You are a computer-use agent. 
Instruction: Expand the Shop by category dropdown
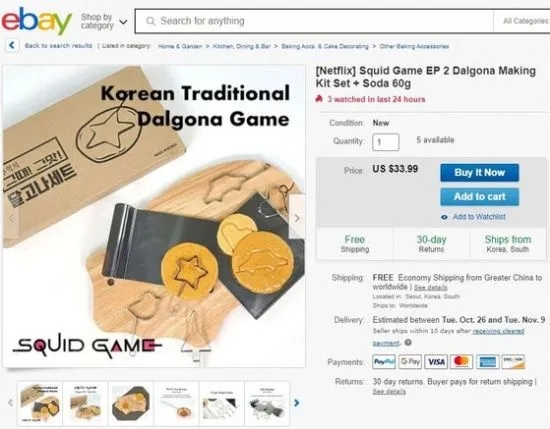pos(104,21)
